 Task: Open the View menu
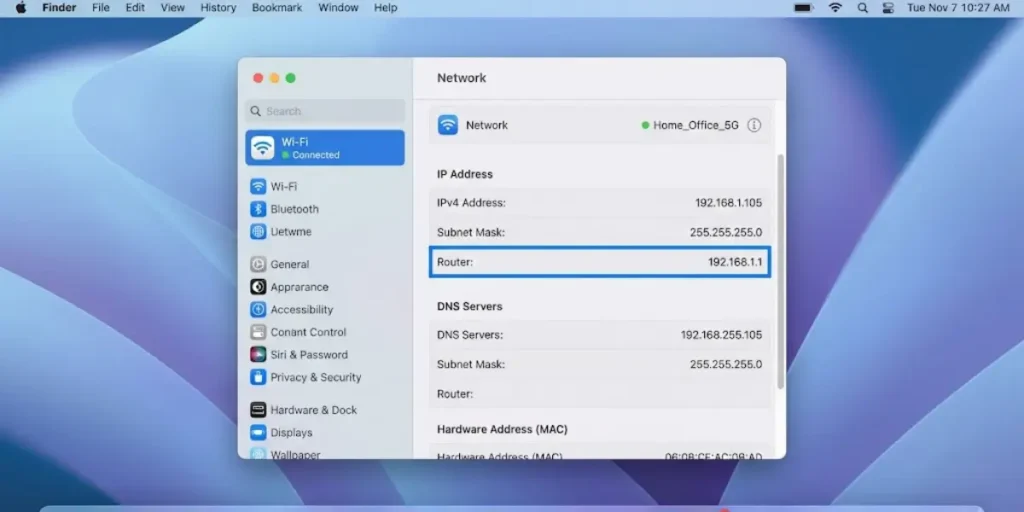[x=172, y=8]
